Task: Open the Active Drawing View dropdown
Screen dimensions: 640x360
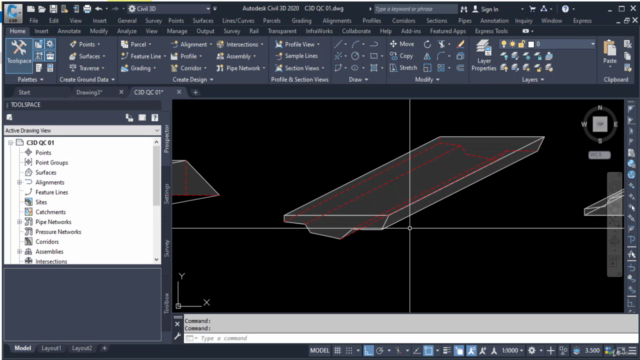Action: tap(82, 131)
